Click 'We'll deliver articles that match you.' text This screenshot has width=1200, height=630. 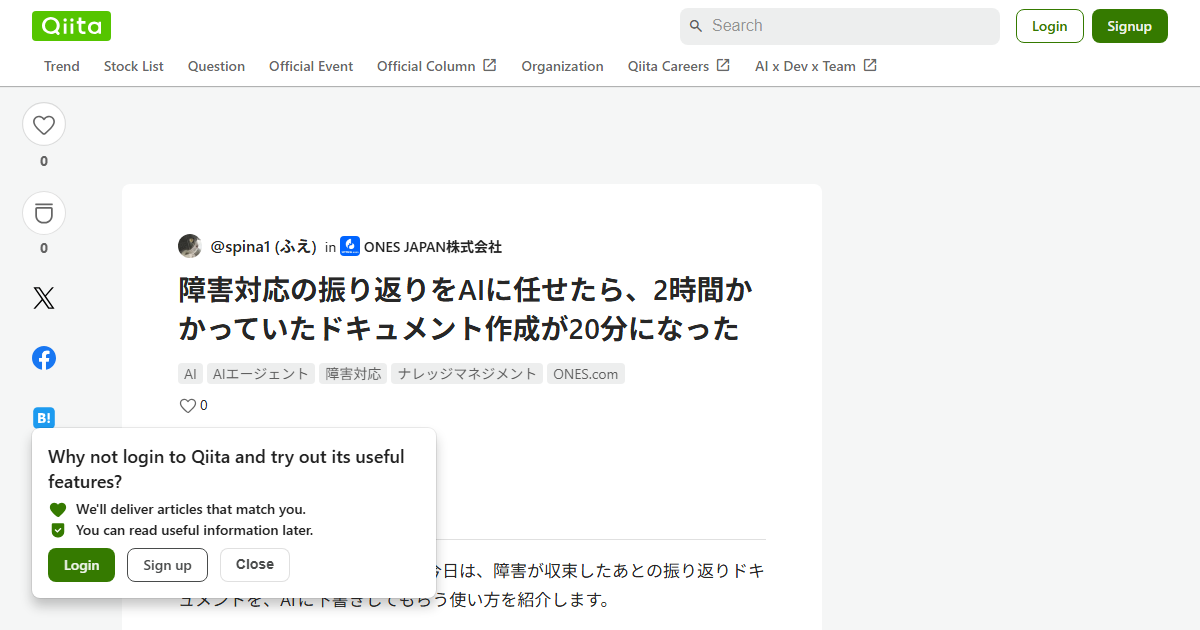(191, 509)
